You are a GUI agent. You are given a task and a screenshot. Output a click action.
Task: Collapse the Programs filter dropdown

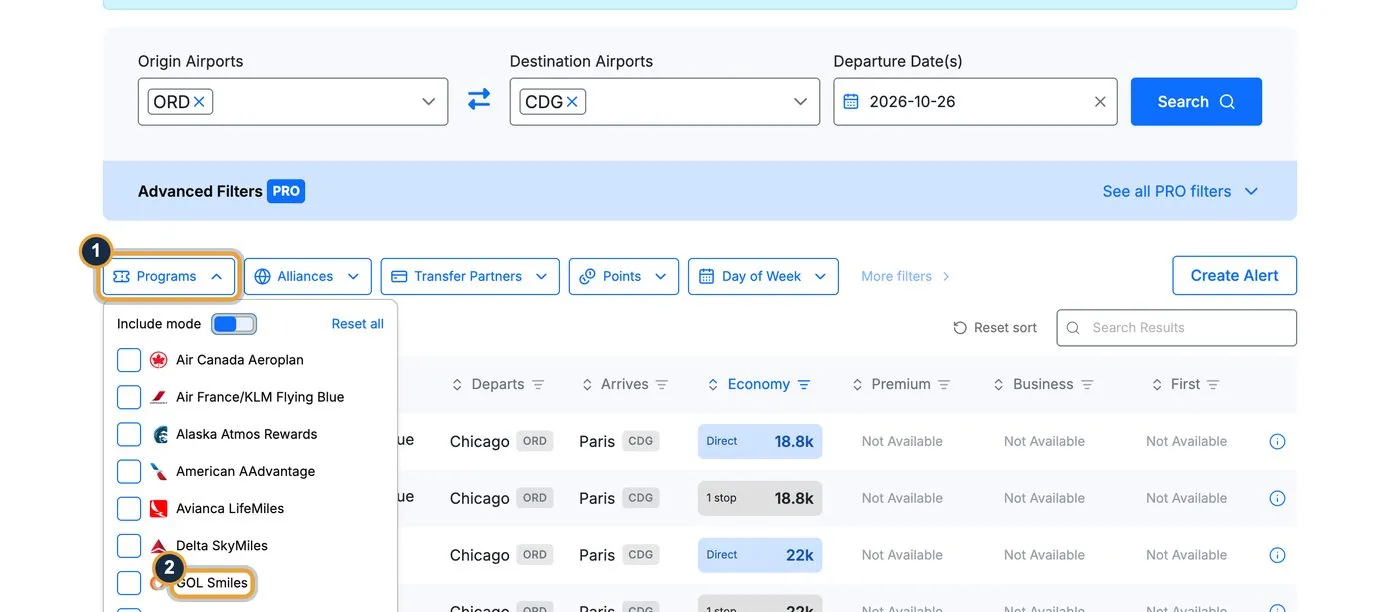(169, 277)
